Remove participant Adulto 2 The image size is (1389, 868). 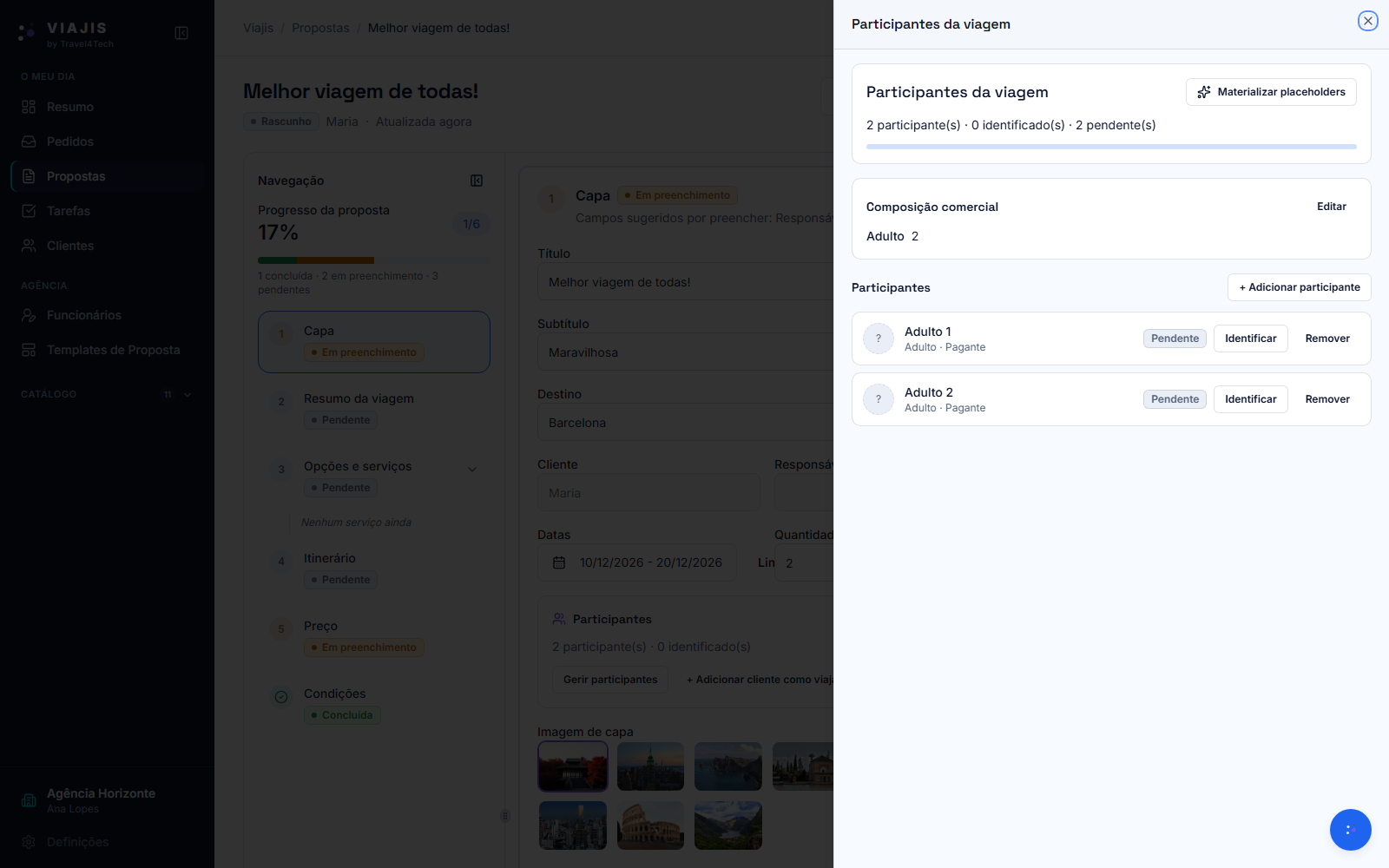click(1327, 399)
